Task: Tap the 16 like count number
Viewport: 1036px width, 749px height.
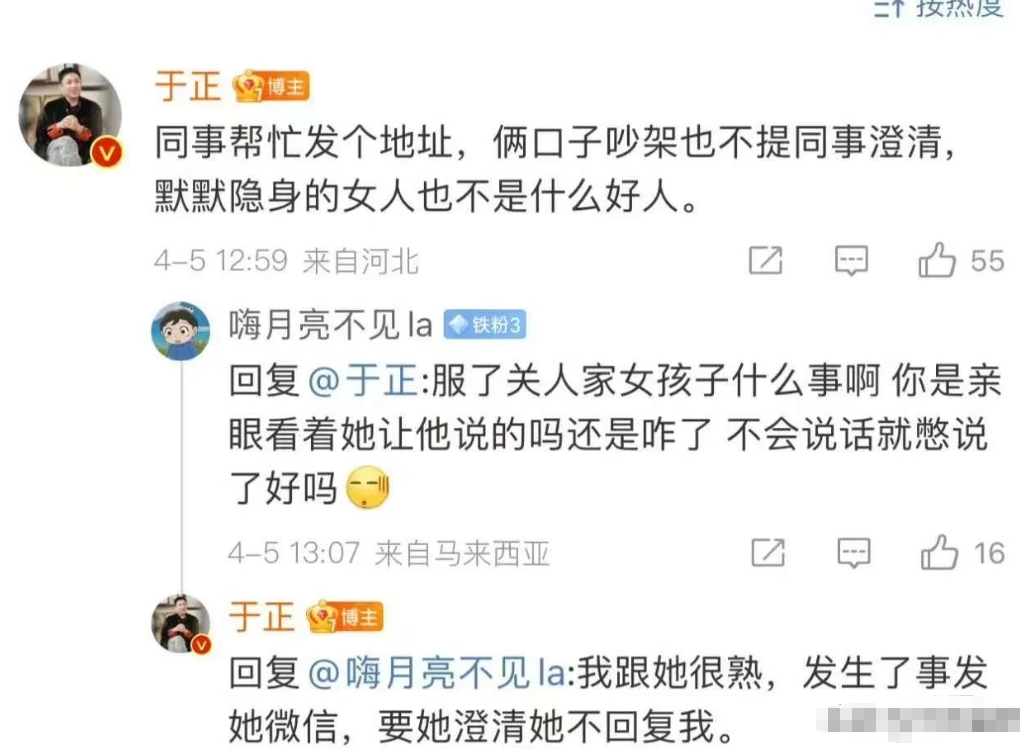Action: tap(989, 553)
